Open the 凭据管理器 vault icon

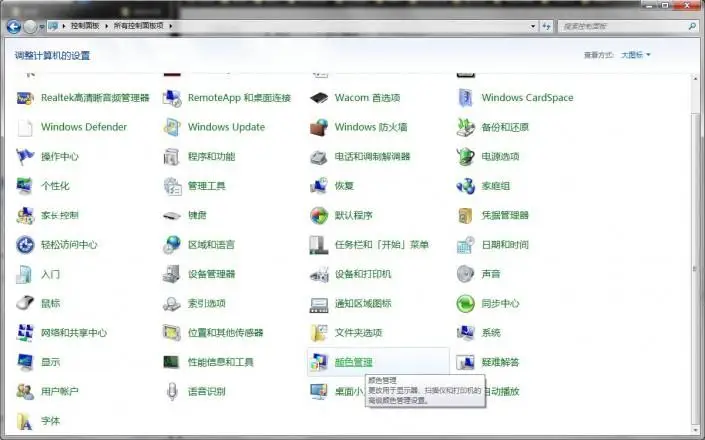(465, 215)
